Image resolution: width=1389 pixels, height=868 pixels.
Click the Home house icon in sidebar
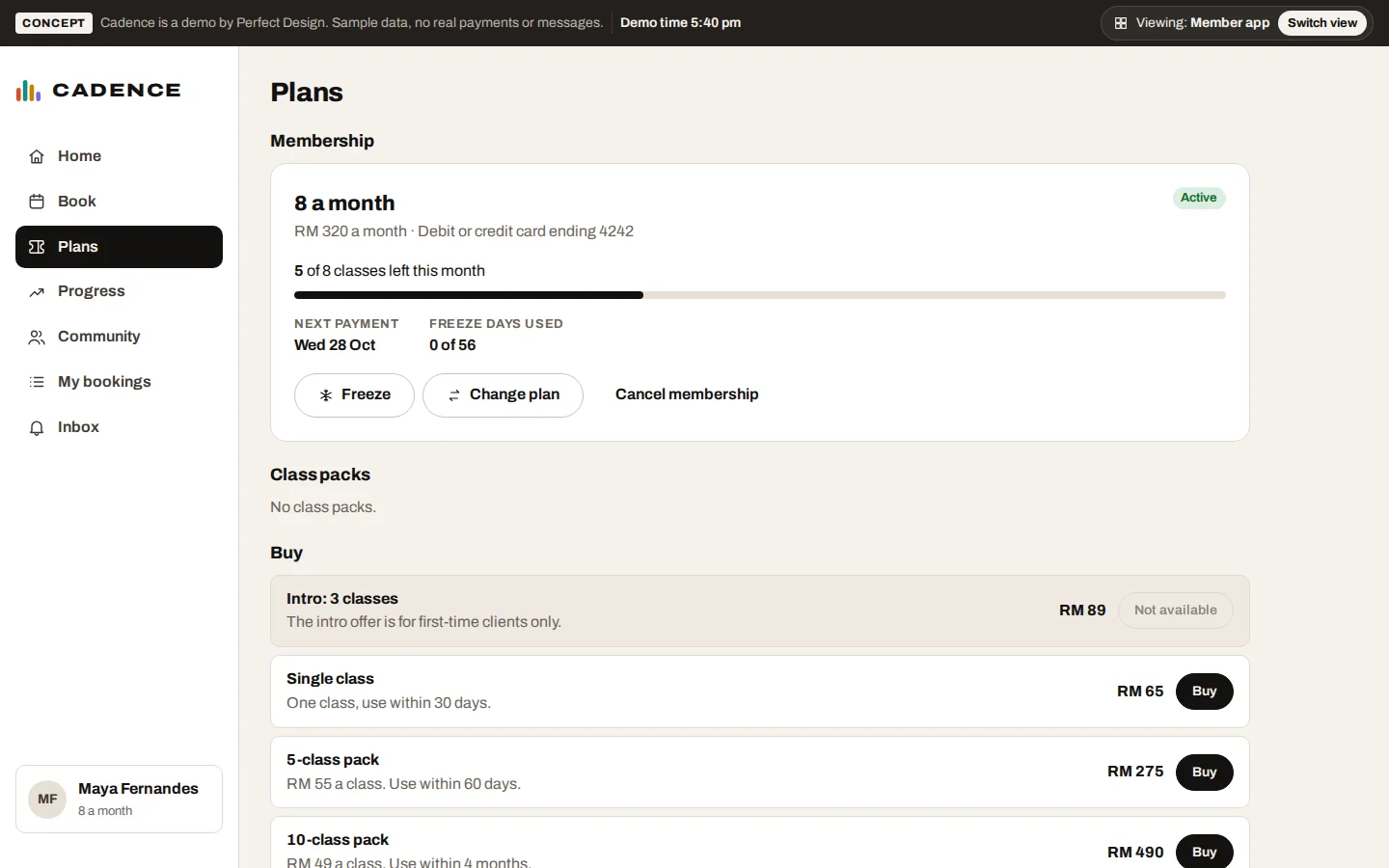37,156
